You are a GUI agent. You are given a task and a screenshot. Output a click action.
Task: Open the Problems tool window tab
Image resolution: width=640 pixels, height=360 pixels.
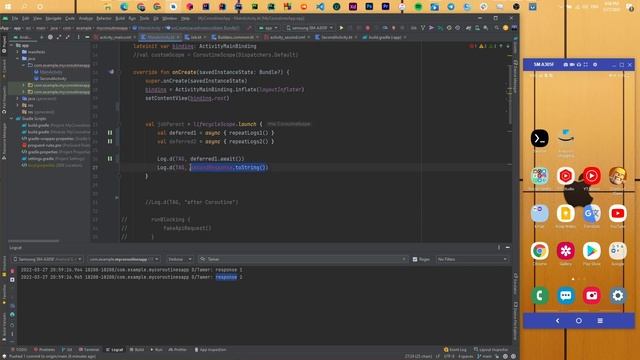44,350
